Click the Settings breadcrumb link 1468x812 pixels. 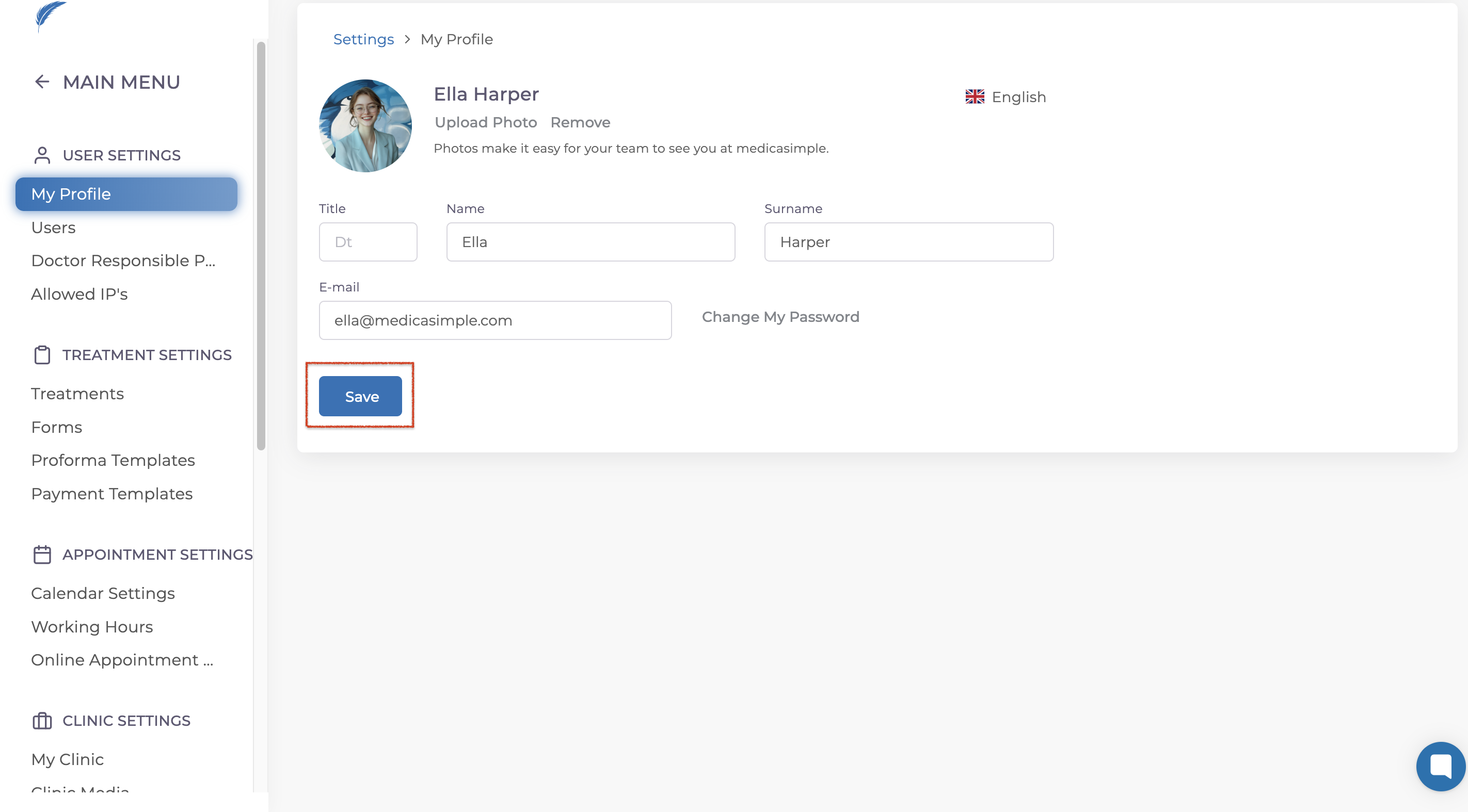[363, 39]
